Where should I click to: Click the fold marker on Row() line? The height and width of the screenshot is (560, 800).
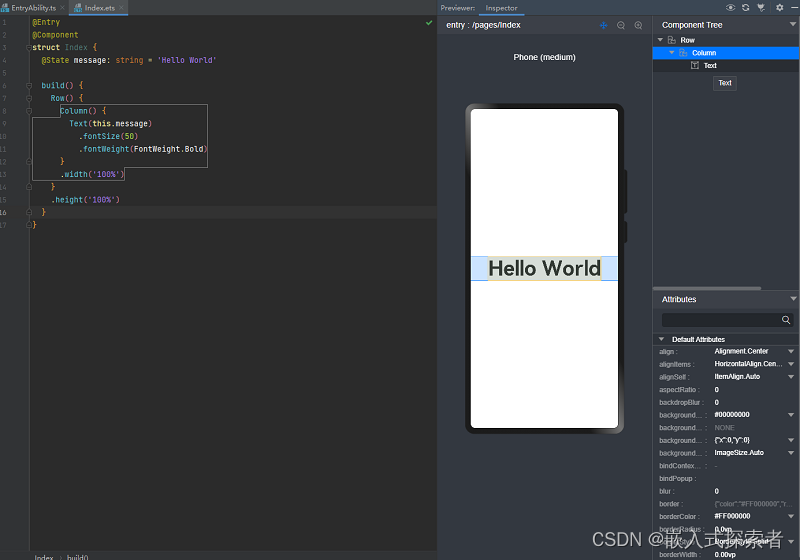coord(29,98)
